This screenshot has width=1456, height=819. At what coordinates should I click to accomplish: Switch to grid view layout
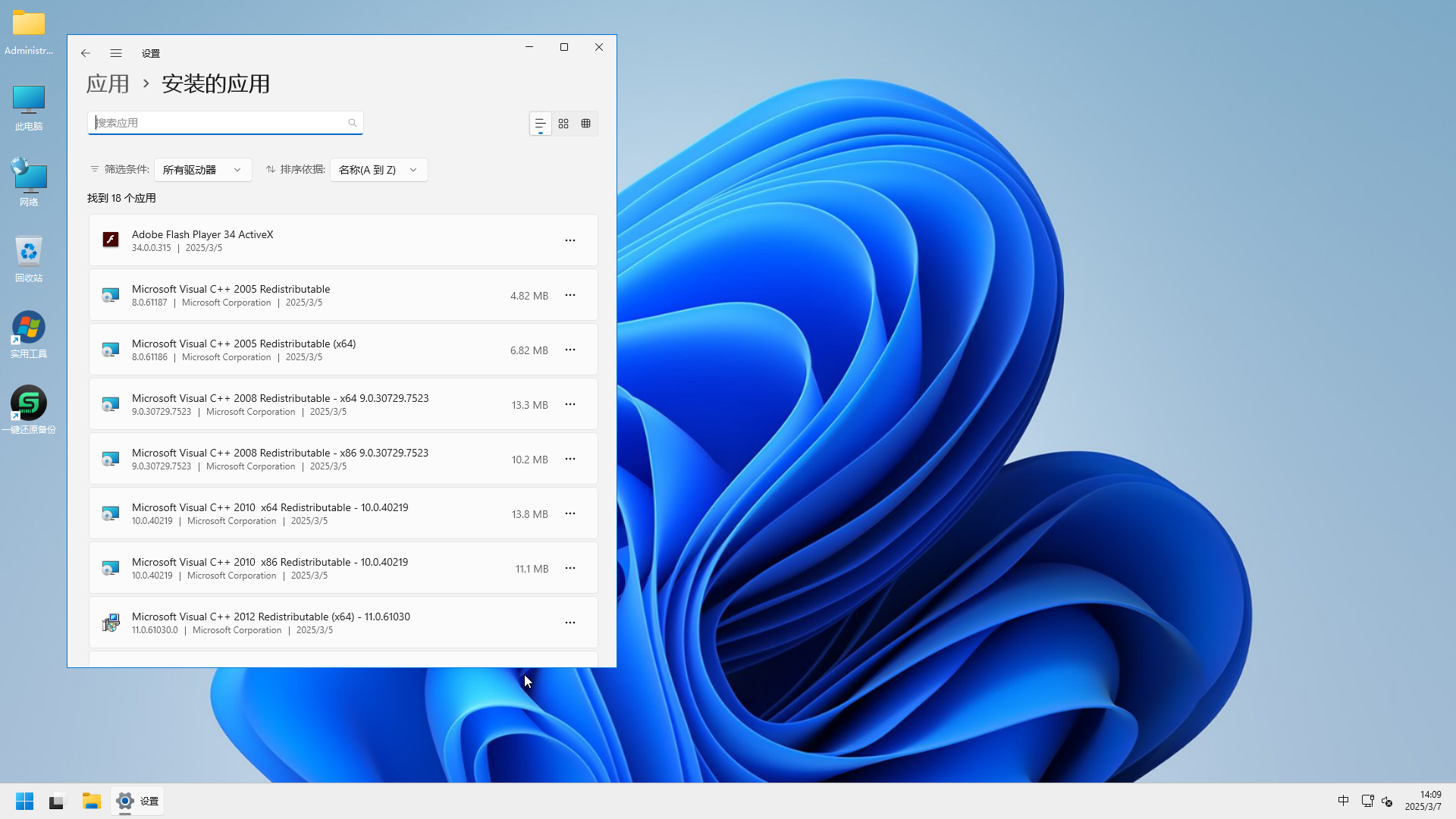pyautogui.click(x=563, y=124)
